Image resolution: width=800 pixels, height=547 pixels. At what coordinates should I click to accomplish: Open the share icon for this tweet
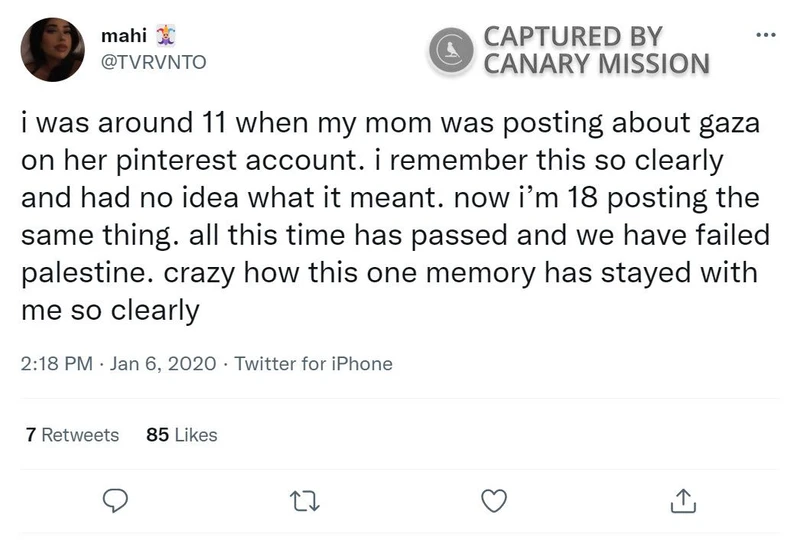tap(682, 499)
